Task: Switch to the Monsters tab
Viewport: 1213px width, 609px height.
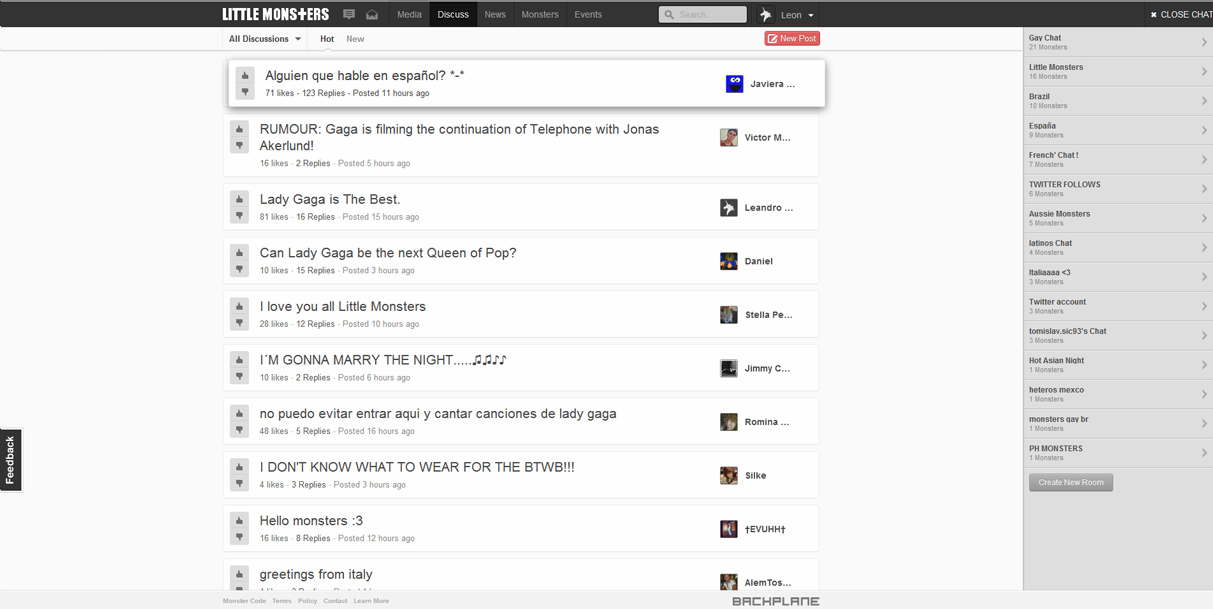Action: [540, 14]
